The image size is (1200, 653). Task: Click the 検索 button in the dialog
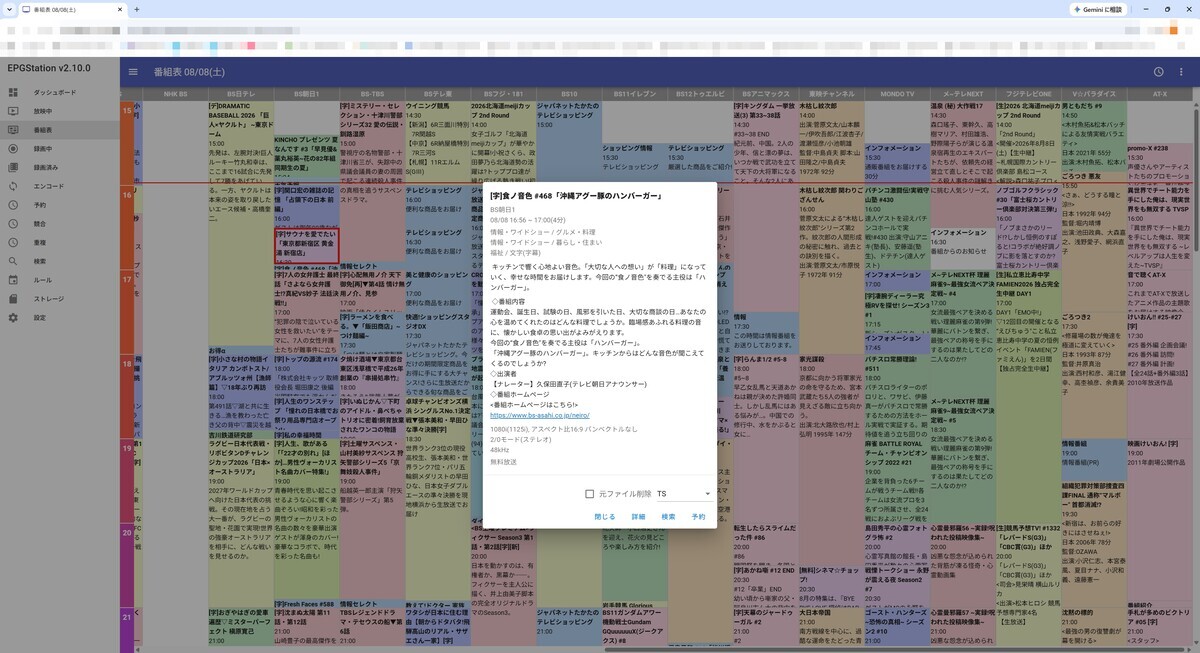(668, 517)
